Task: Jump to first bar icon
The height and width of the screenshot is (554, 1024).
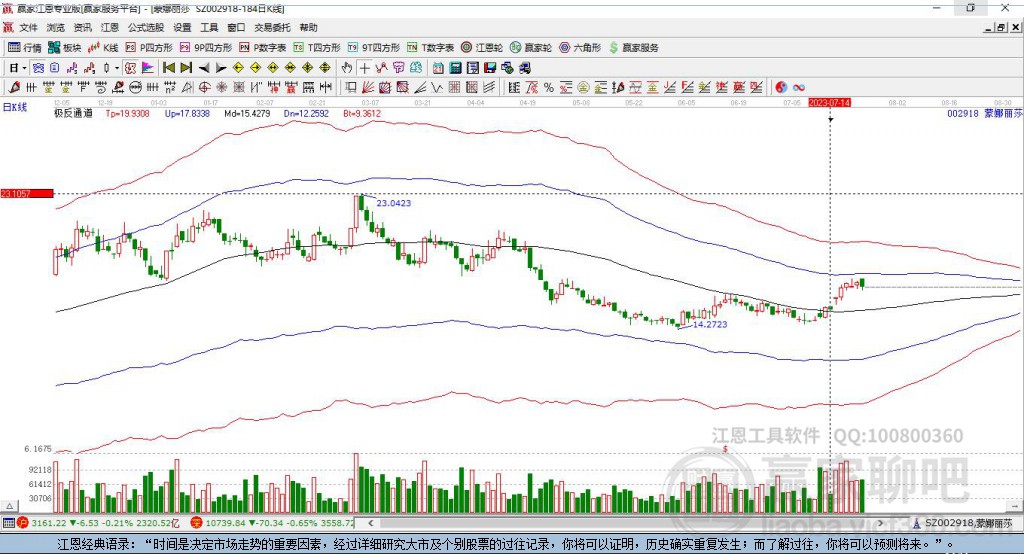Action: pyautogui.click(x=168, y=68)
